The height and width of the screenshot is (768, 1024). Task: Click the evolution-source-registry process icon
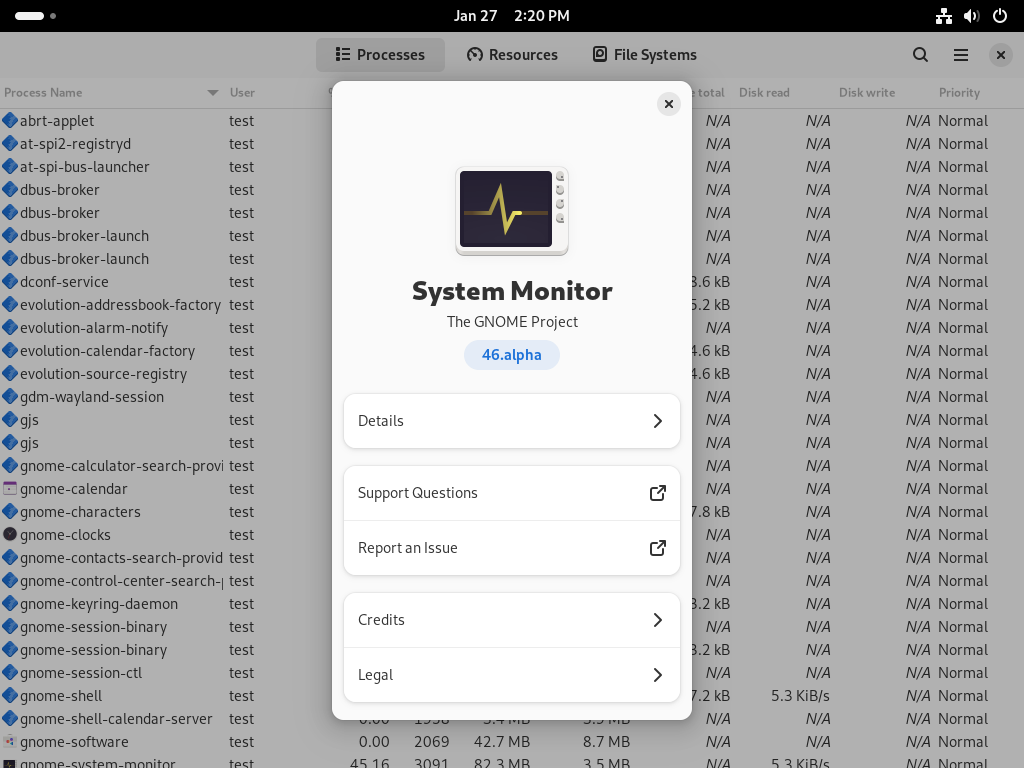coord(10,374)
